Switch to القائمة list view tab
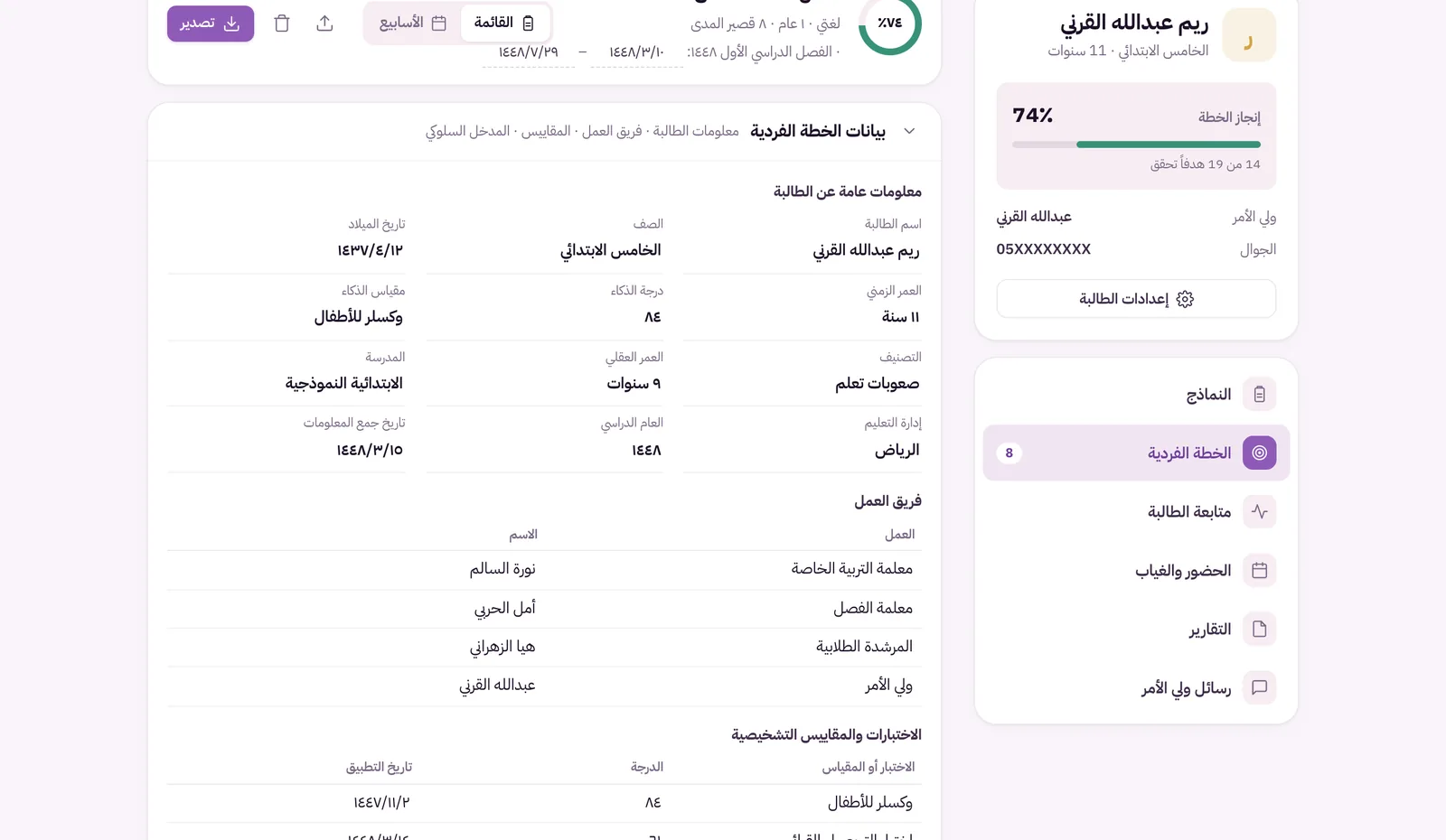The width and height of the screenshot is (1446, 840). [504, 23]
